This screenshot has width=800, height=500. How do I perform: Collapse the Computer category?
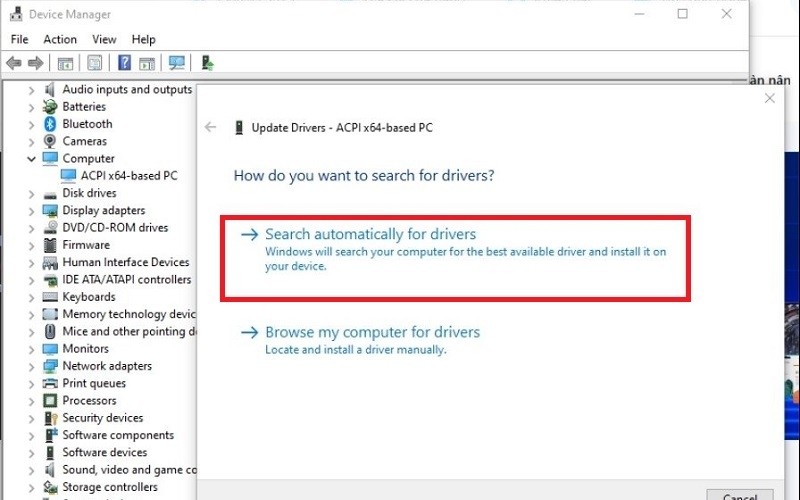coord(31,159)
